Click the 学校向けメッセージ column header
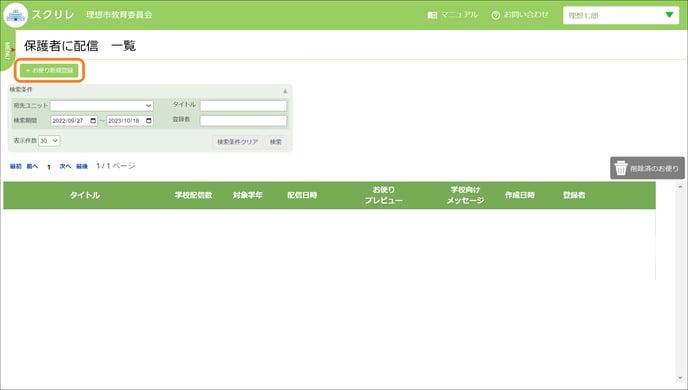 pyautogui.click(x=465, y=195)
